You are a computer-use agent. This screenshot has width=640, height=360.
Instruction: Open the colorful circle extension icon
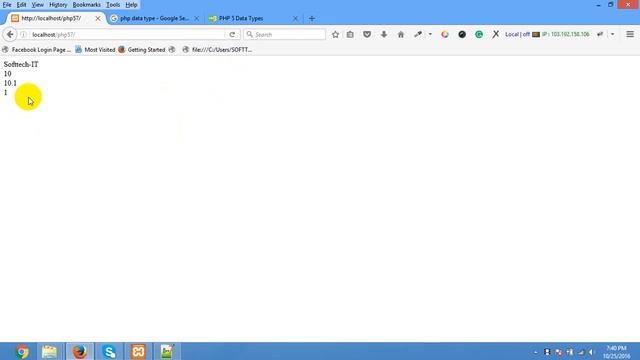[445, 35]
